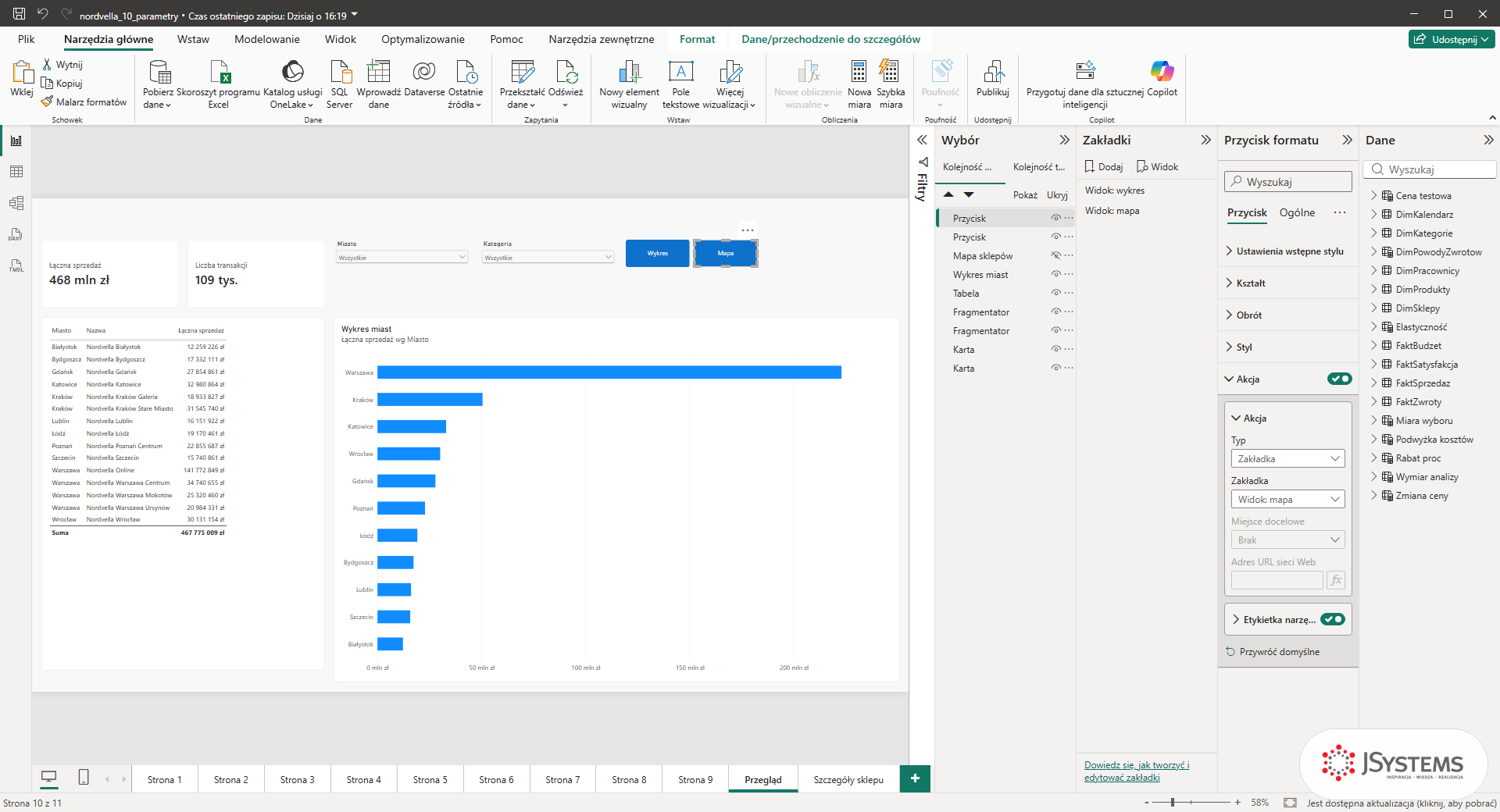
Task: Open the DAX query view icon
Action: [16, 234]
